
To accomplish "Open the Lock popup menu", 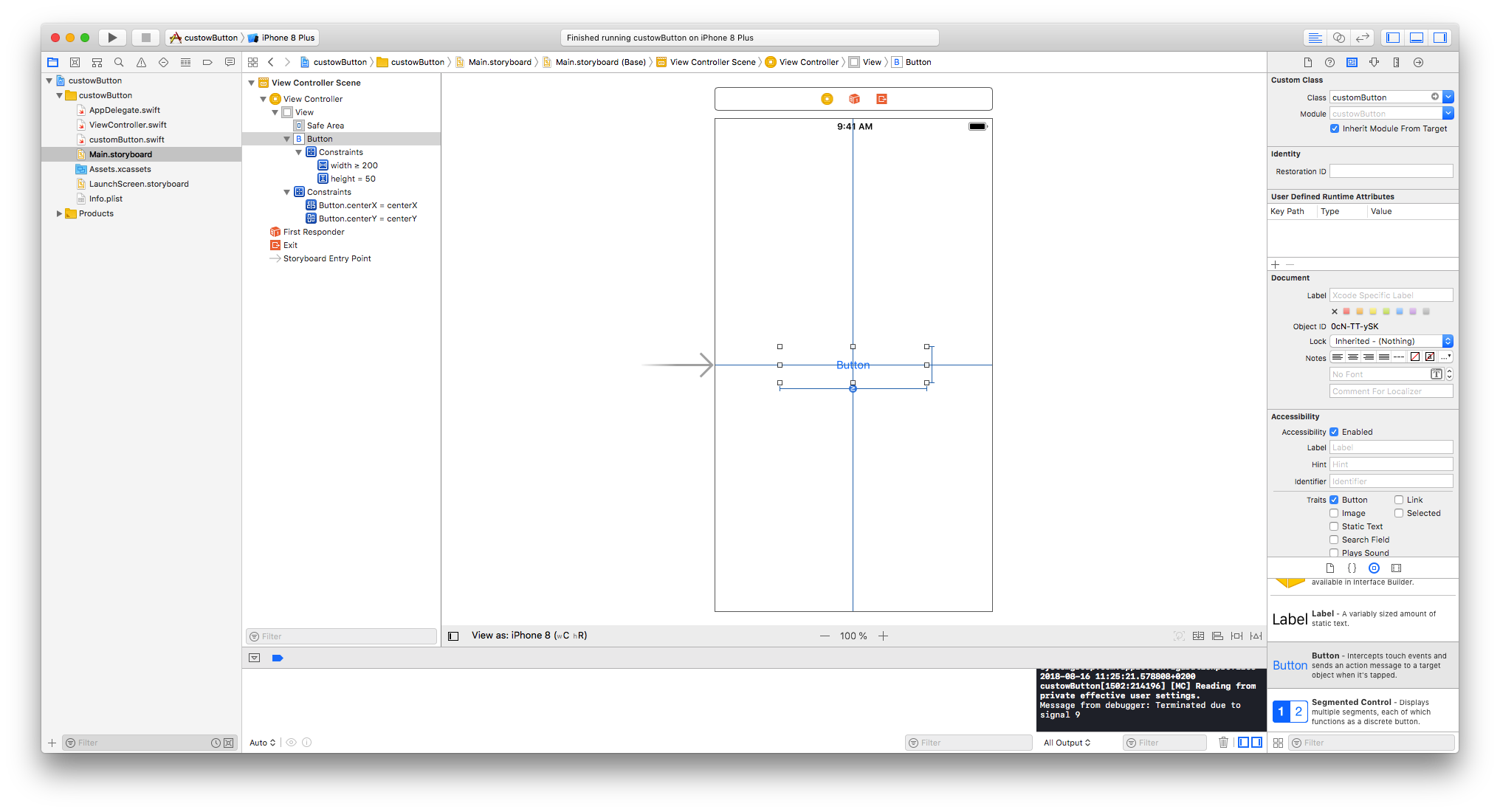I will [x=1391, y=342].
